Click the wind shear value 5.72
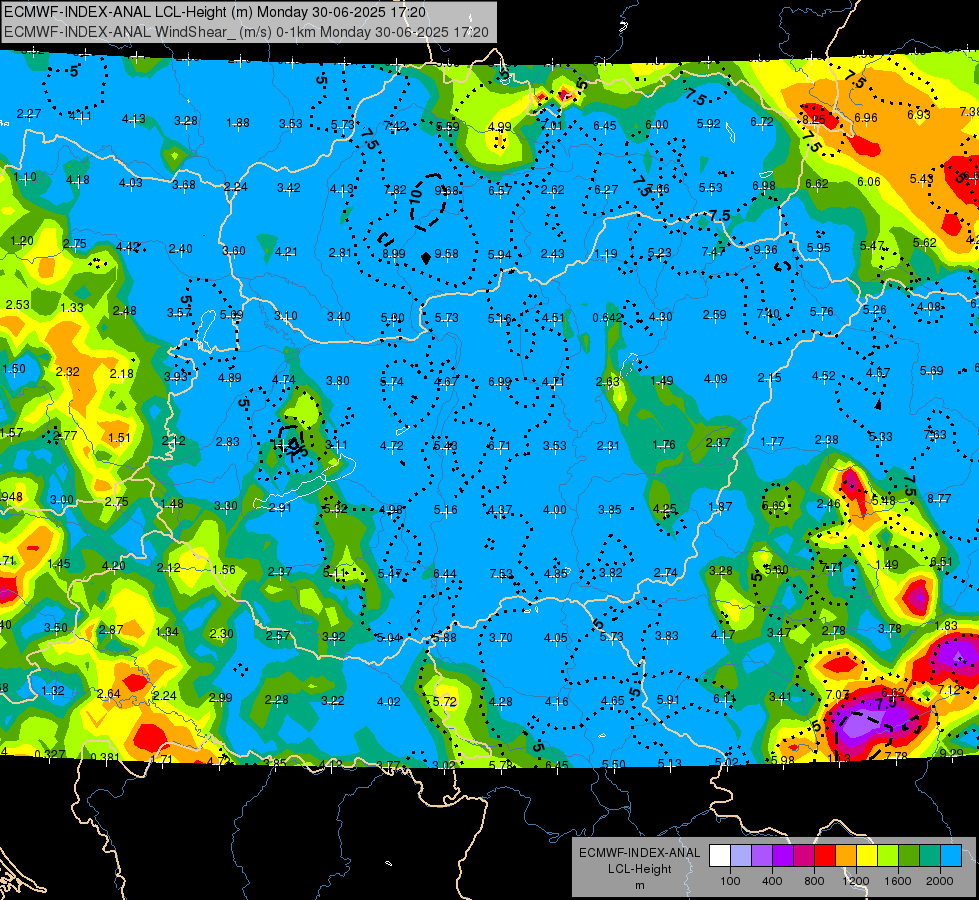The height and width of the screenshot is (900, 979). (x=445, y=701)
